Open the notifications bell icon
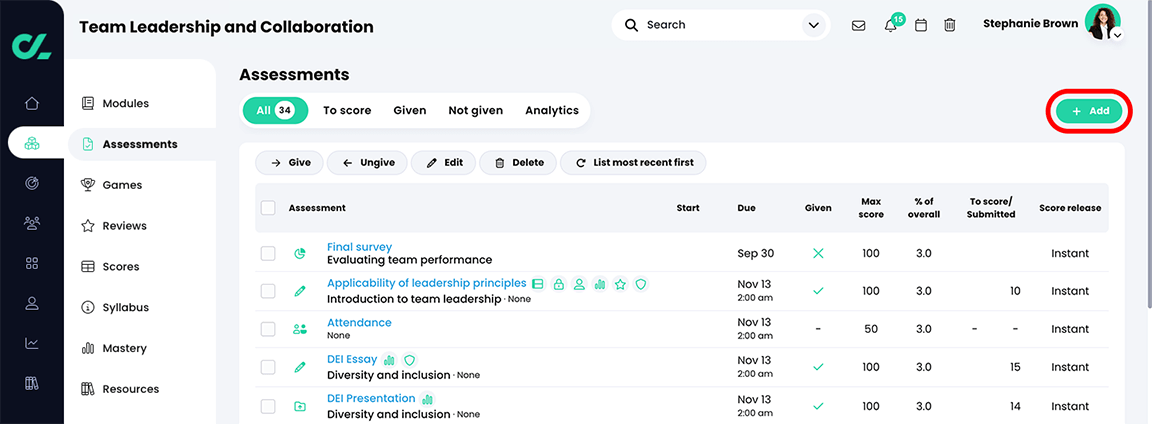The width and height of the screenshot is (1152, 424). tap(890, 26)
